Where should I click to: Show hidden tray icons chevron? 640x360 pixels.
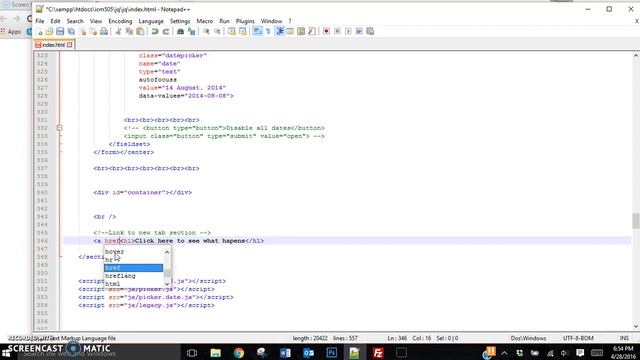pos(504,353)
